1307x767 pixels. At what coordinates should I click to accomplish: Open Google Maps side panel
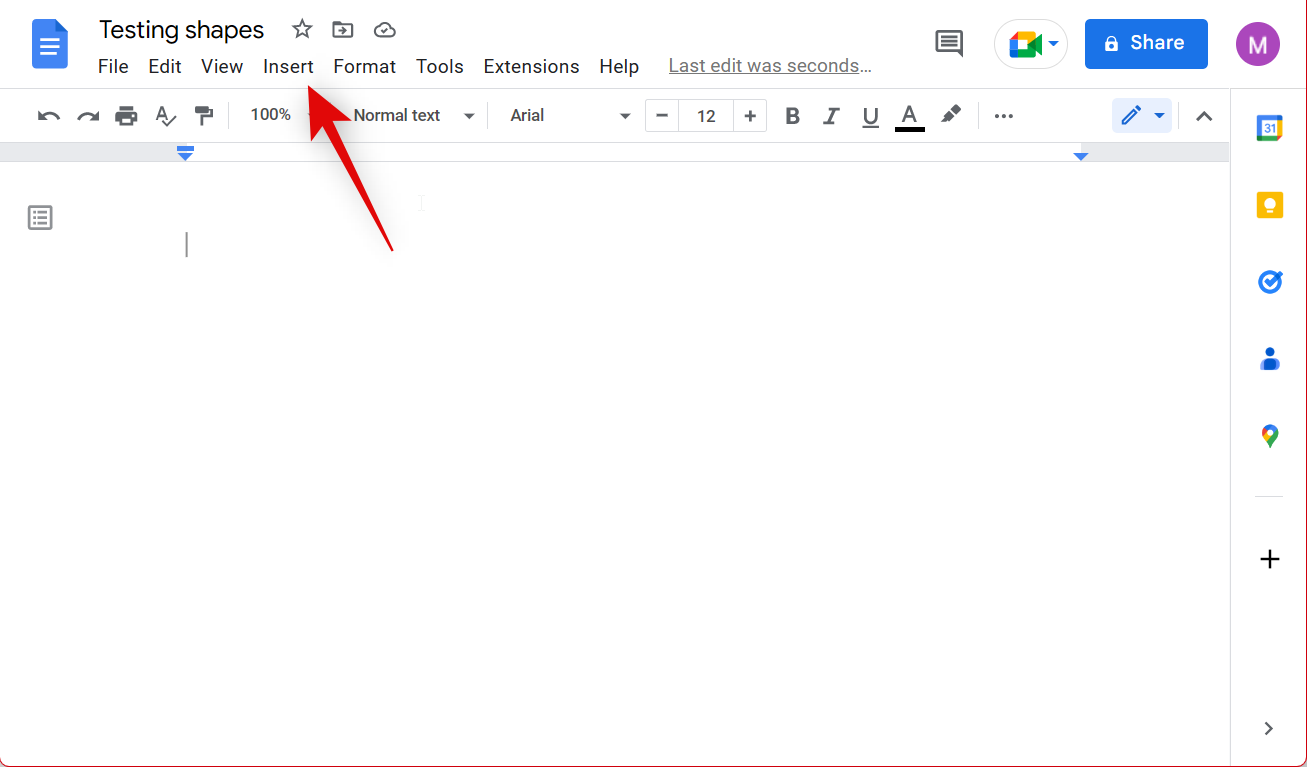[1269, 436]
